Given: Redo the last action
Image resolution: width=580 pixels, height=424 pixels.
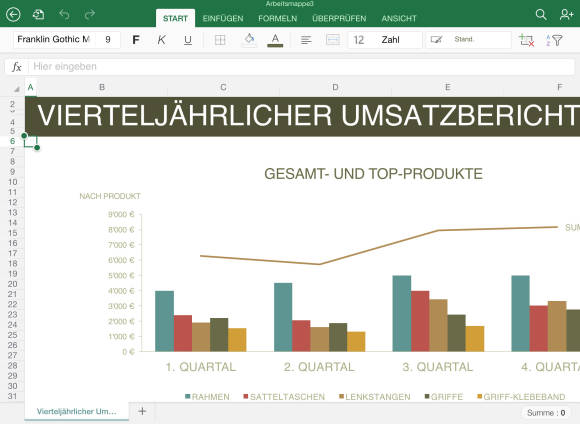Looking at the screenshot, I should tap(90, 14).
